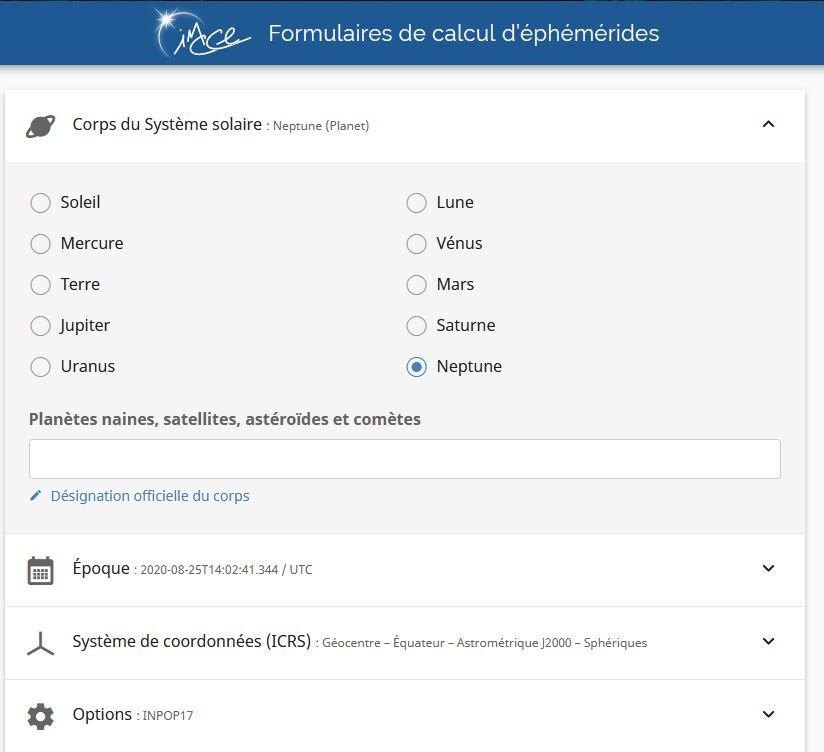
Task: Expand the Options section chevron
Action: (768, 715)
